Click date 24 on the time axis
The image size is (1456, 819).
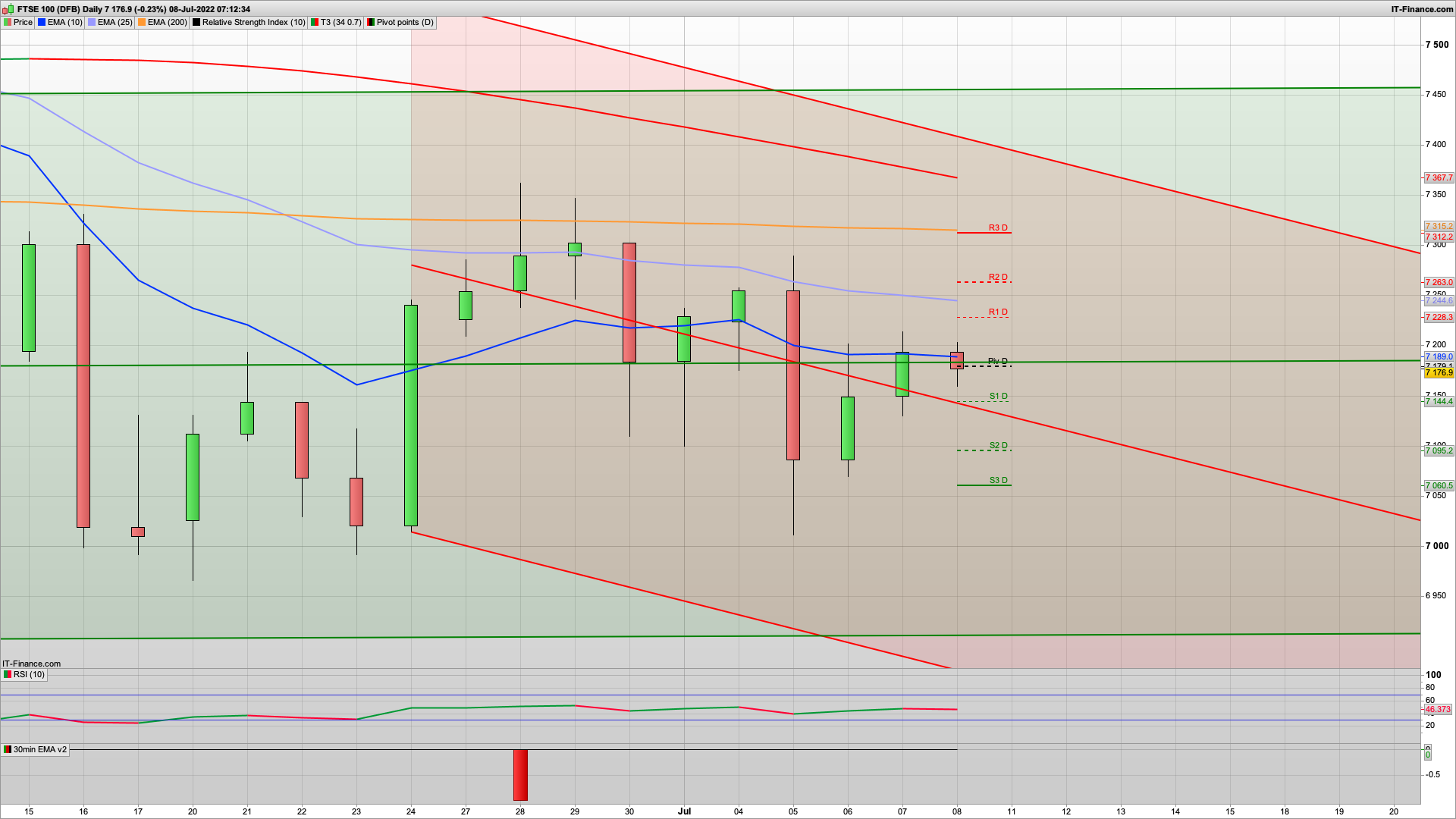coord(411,811)
